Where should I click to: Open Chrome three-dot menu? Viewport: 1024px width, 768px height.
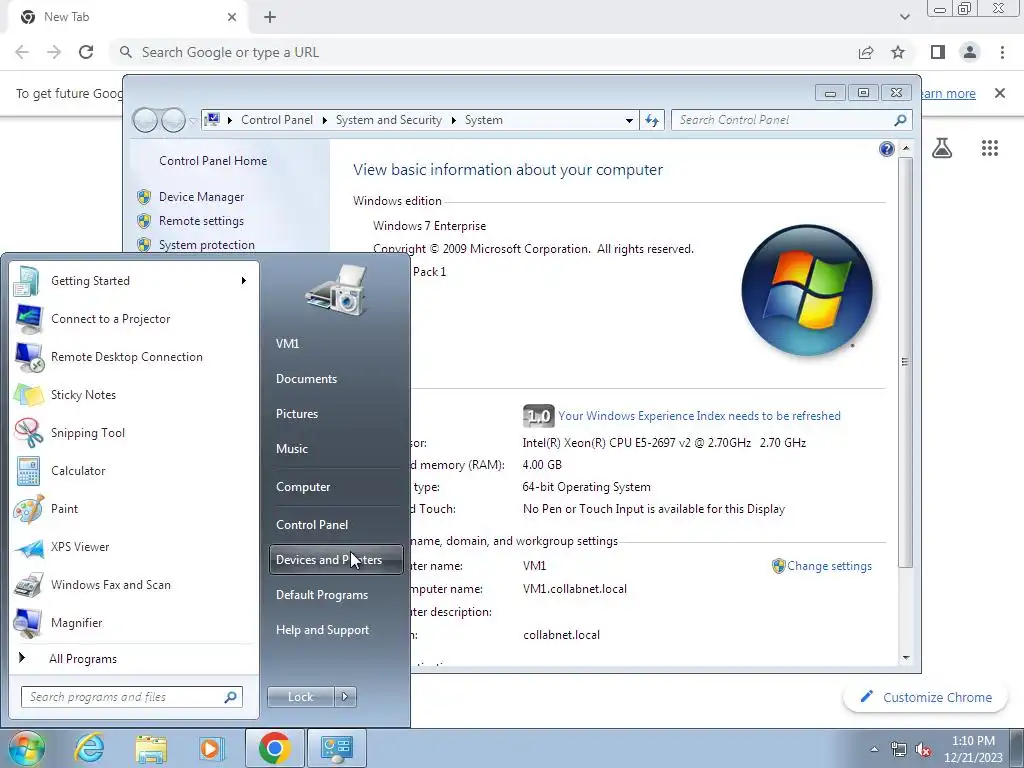(1002, 52)
